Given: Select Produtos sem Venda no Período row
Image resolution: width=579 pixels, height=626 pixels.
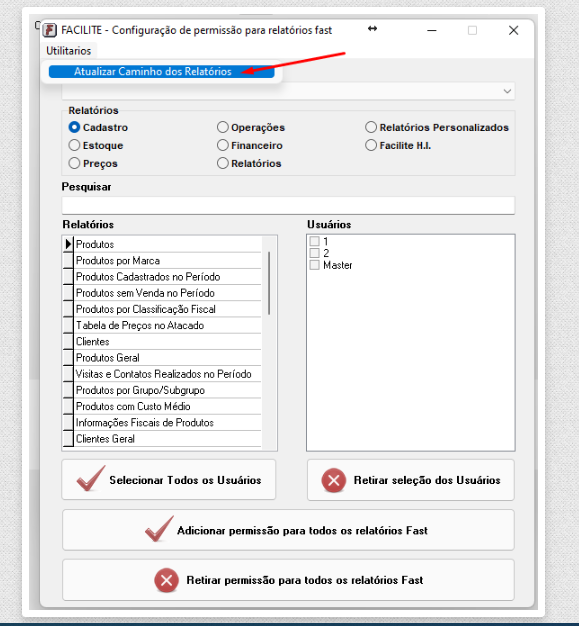Looking at the screenshot, I should click(168, 293).
